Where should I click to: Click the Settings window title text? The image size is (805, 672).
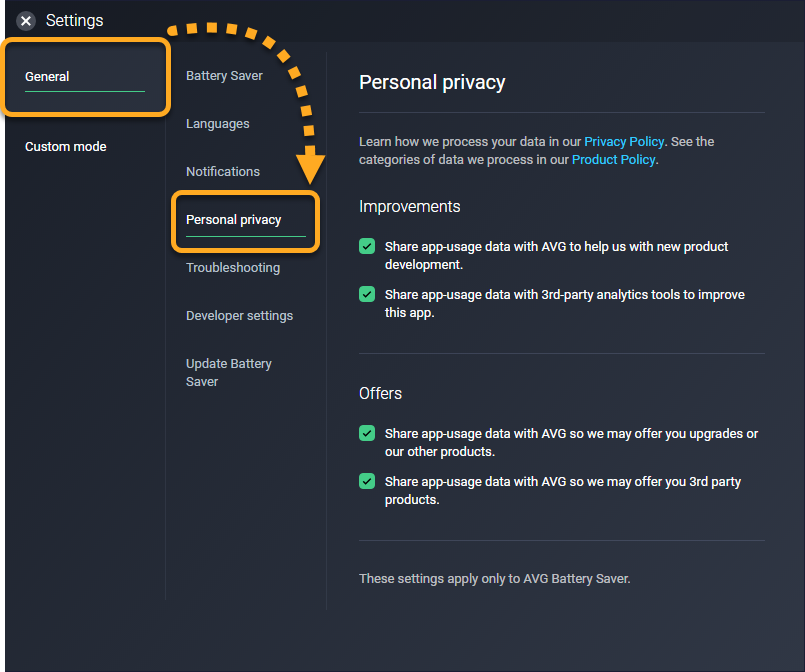click(x=75, y=21)
